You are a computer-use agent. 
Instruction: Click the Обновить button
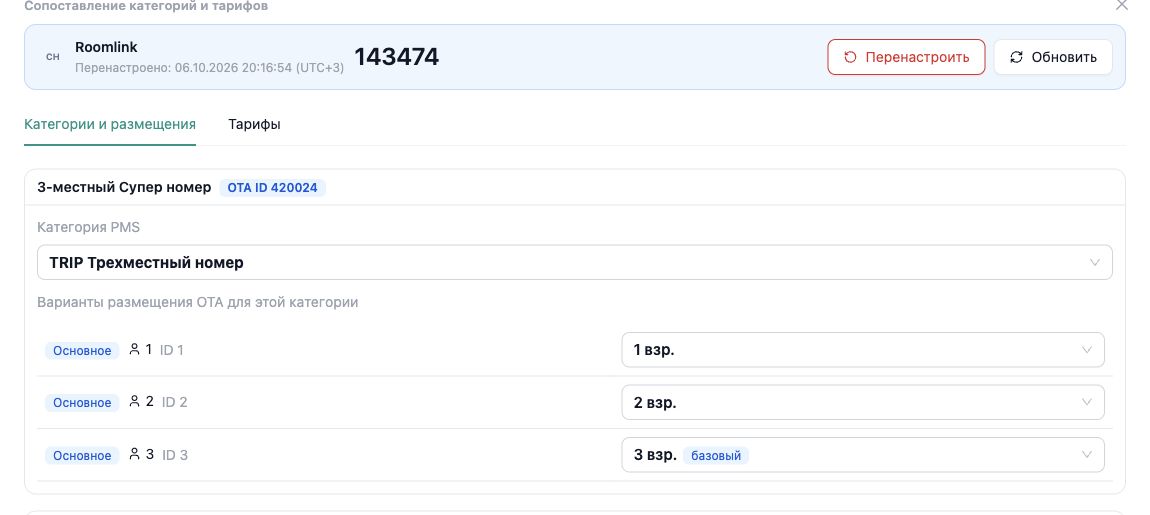1052,57
